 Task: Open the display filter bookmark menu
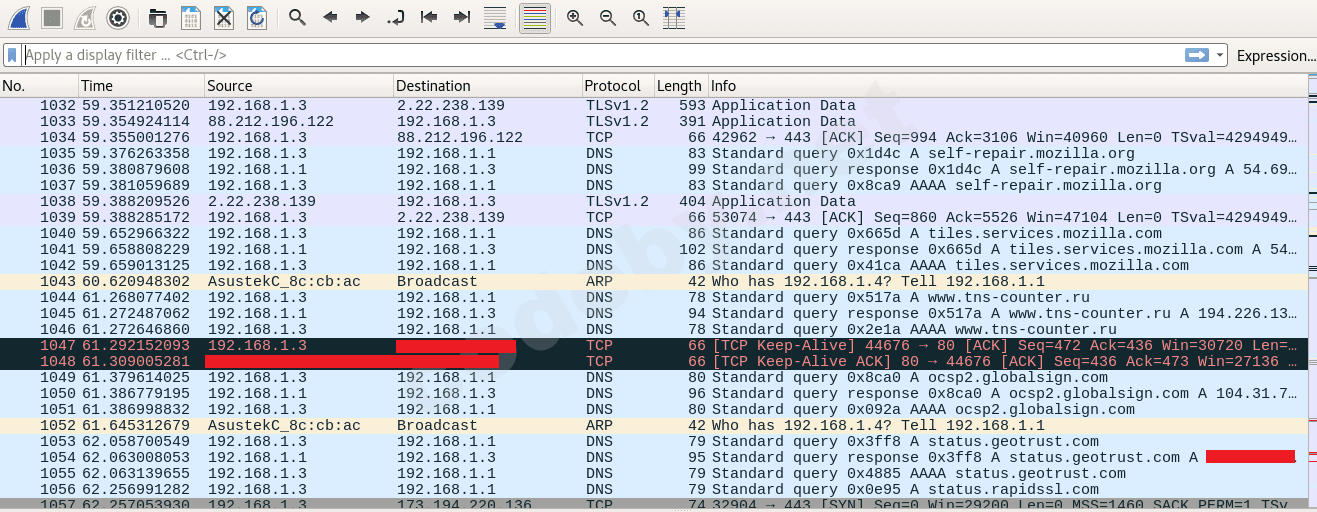pos(12,55)
